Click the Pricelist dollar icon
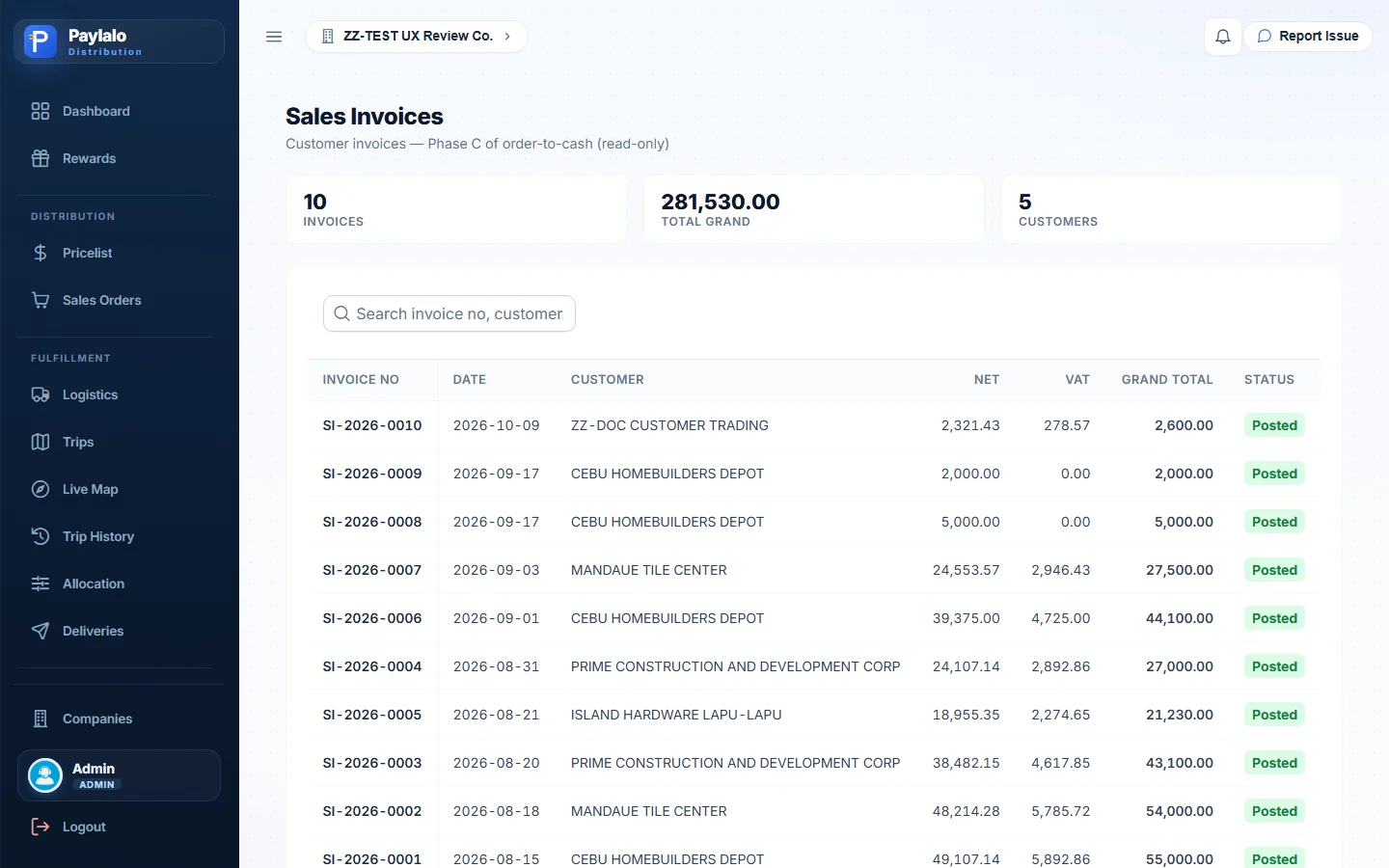 point(41,253)
